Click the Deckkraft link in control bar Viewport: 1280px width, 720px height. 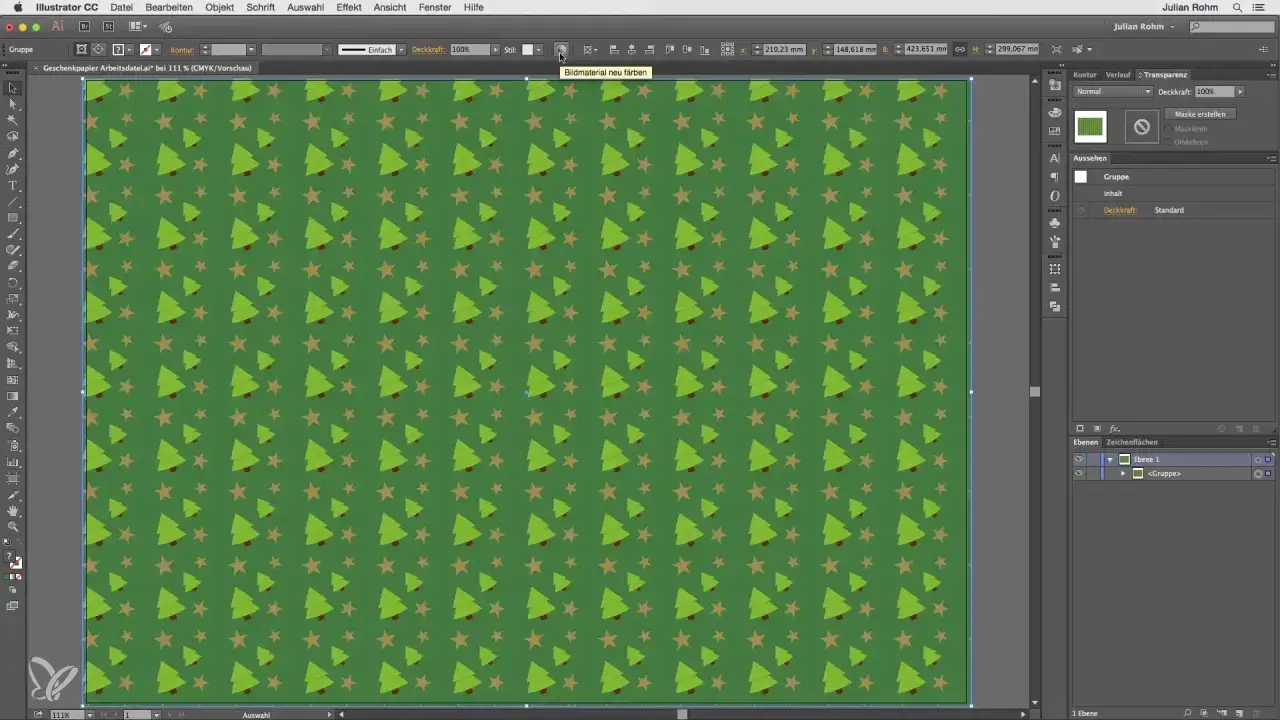coord(427,49)
